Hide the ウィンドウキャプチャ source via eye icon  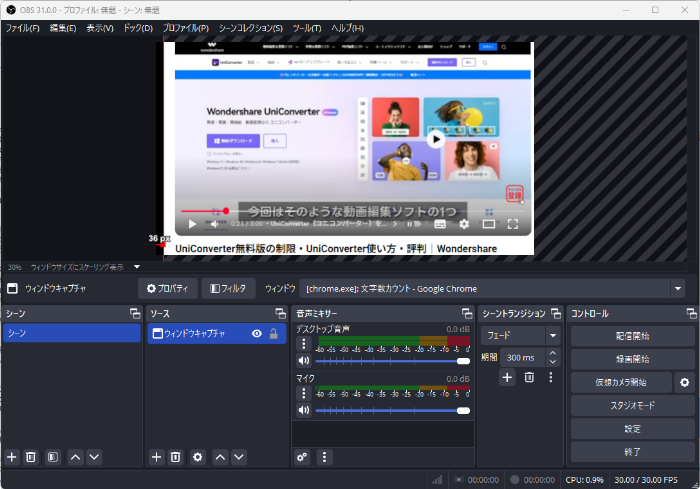point(257,334)
